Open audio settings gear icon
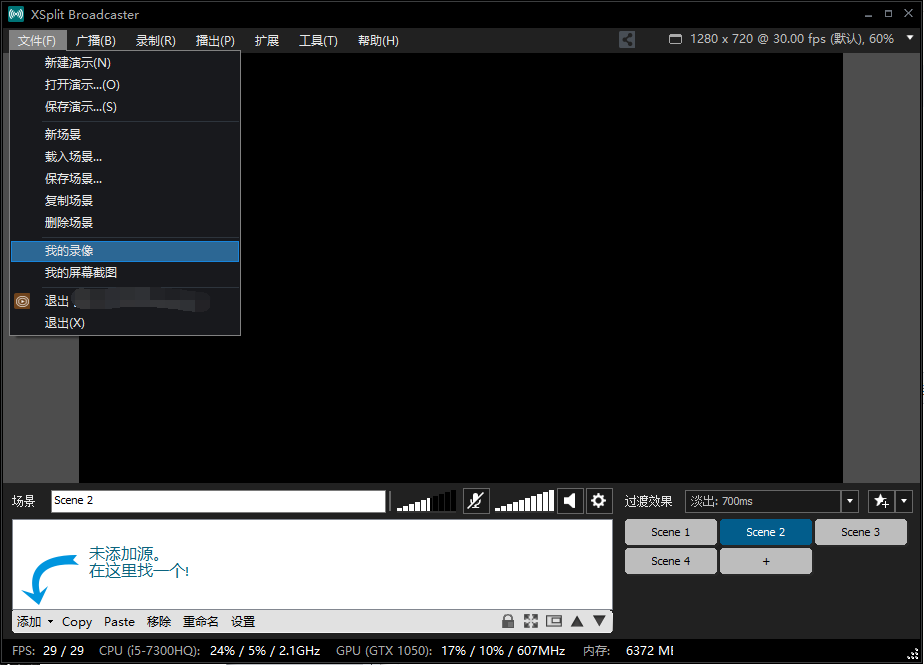The width and height of the screenshot is (924, 665). (x=599, y=501)
